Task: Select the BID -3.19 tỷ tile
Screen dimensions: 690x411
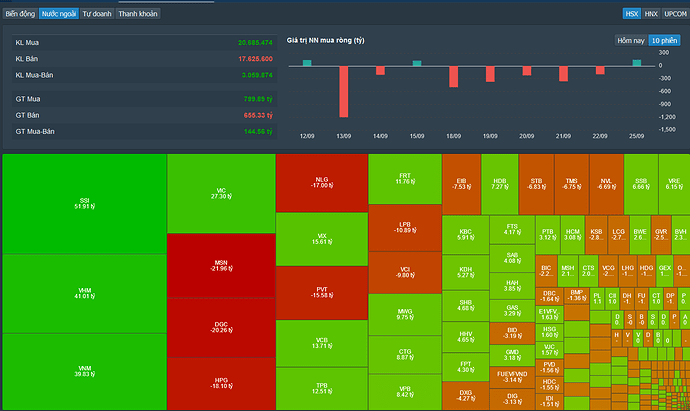Action: [x=512, y=333]
